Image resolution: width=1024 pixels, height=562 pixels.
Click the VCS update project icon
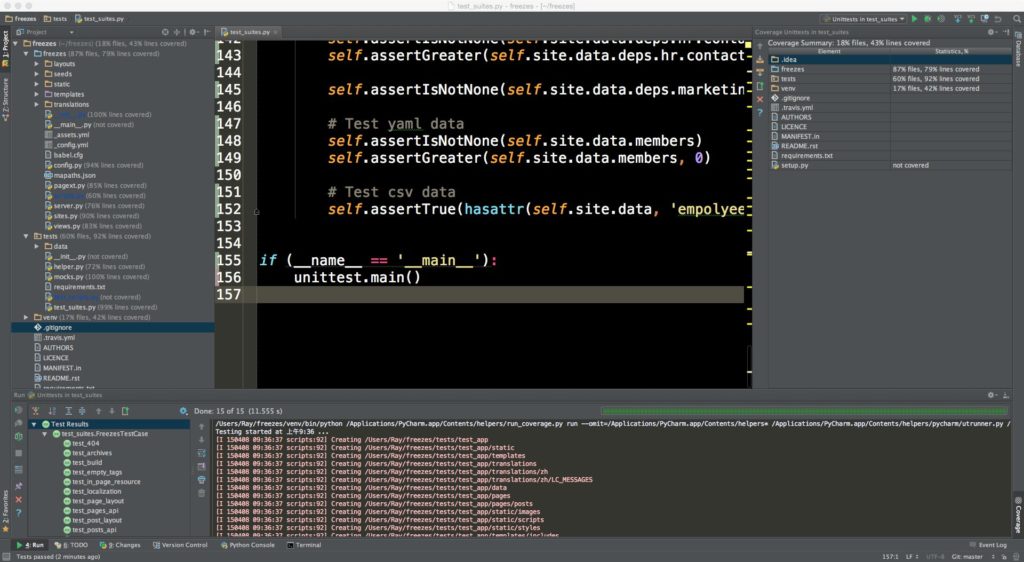pyautogui.click(x=958, y=19)
